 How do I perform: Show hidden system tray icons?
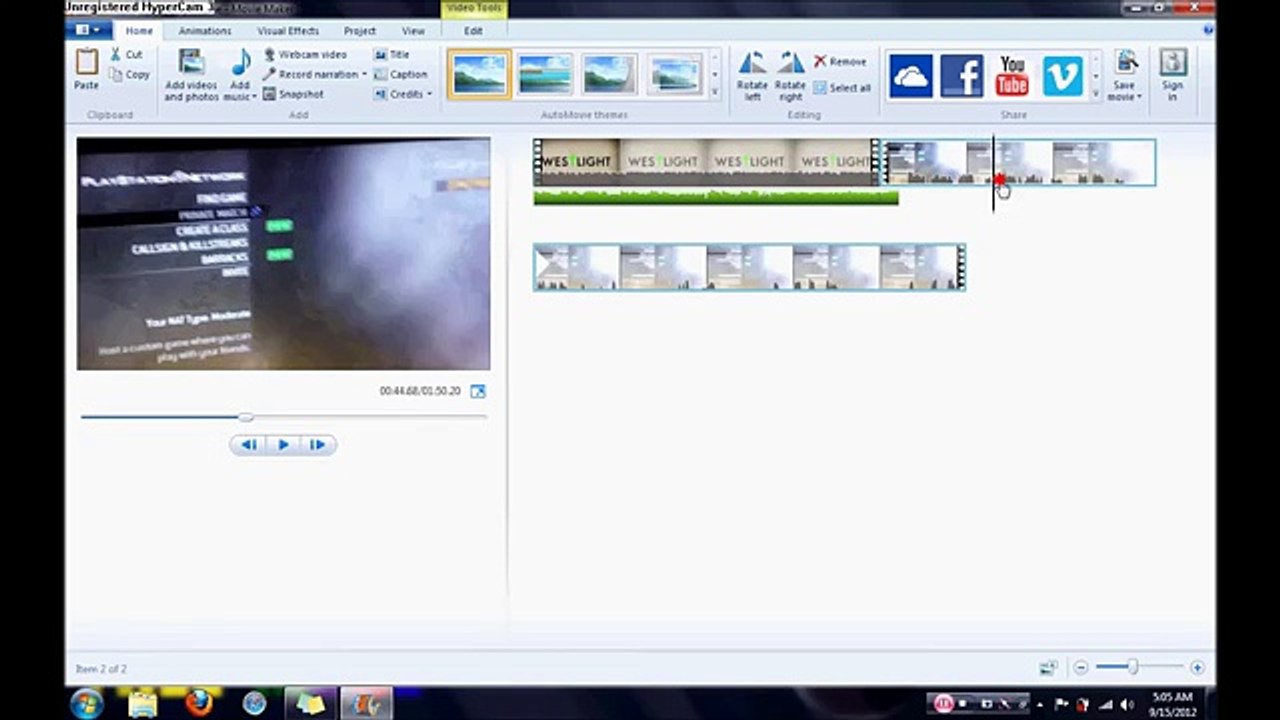click(x=1040, y=704)
